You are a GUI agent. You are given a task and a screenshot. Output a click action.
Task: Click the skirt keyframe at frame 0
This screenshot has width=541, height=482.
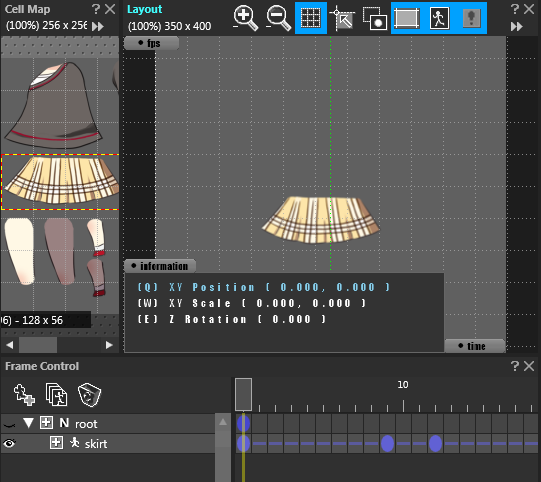243,443
